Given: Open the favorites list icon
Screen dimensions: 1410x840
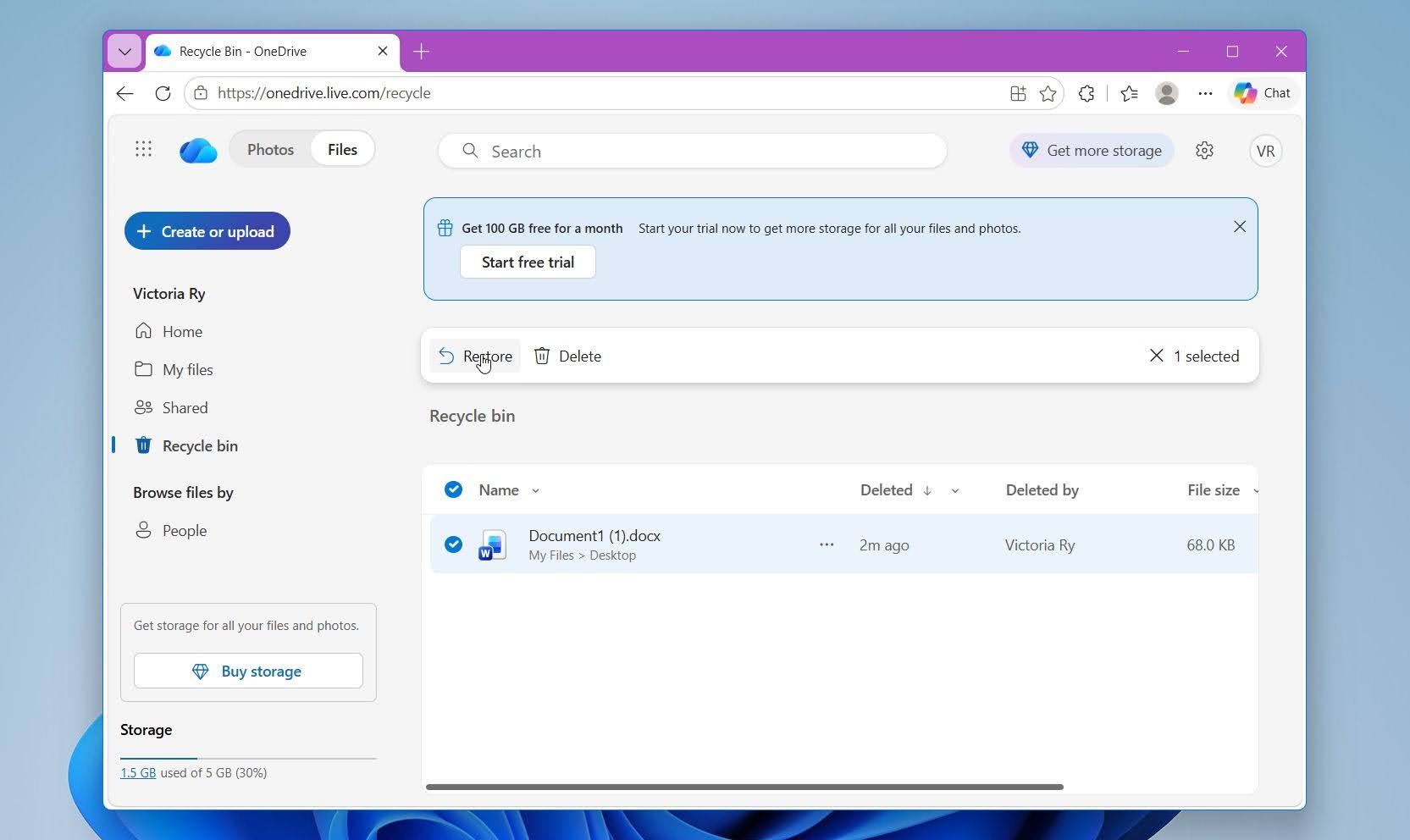Looking at the screenshot, I should coord(1129,93).
